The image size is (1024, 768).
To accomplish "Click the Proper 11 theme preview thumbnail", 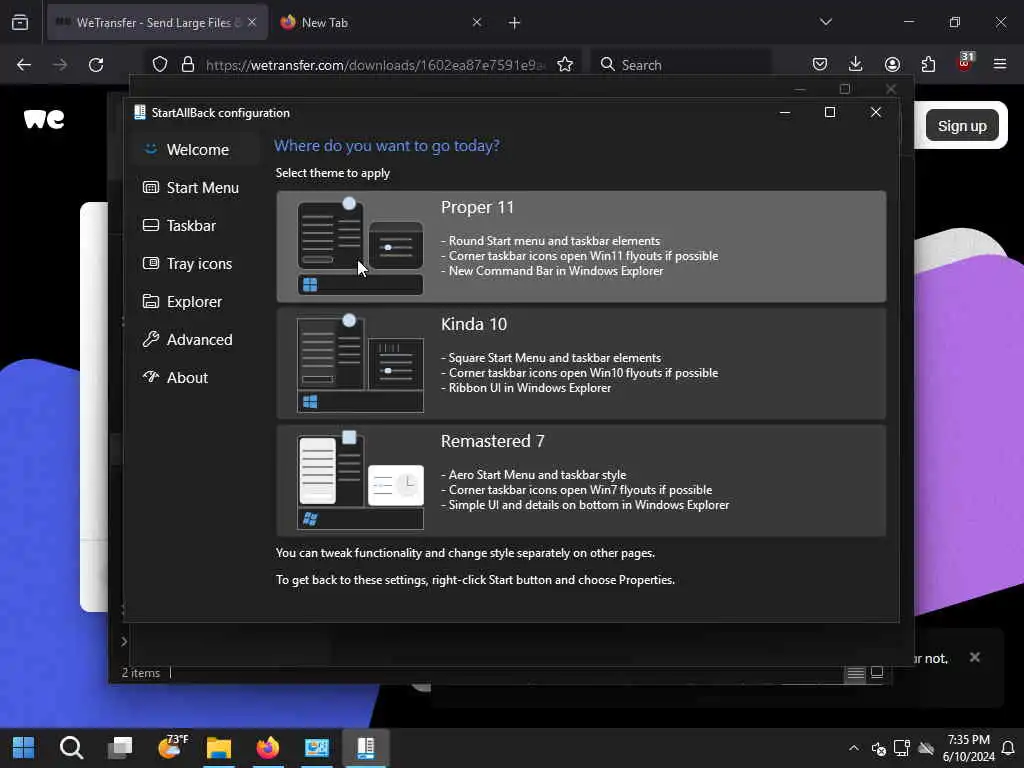I will pyautogui.click(x=360, y=246).
